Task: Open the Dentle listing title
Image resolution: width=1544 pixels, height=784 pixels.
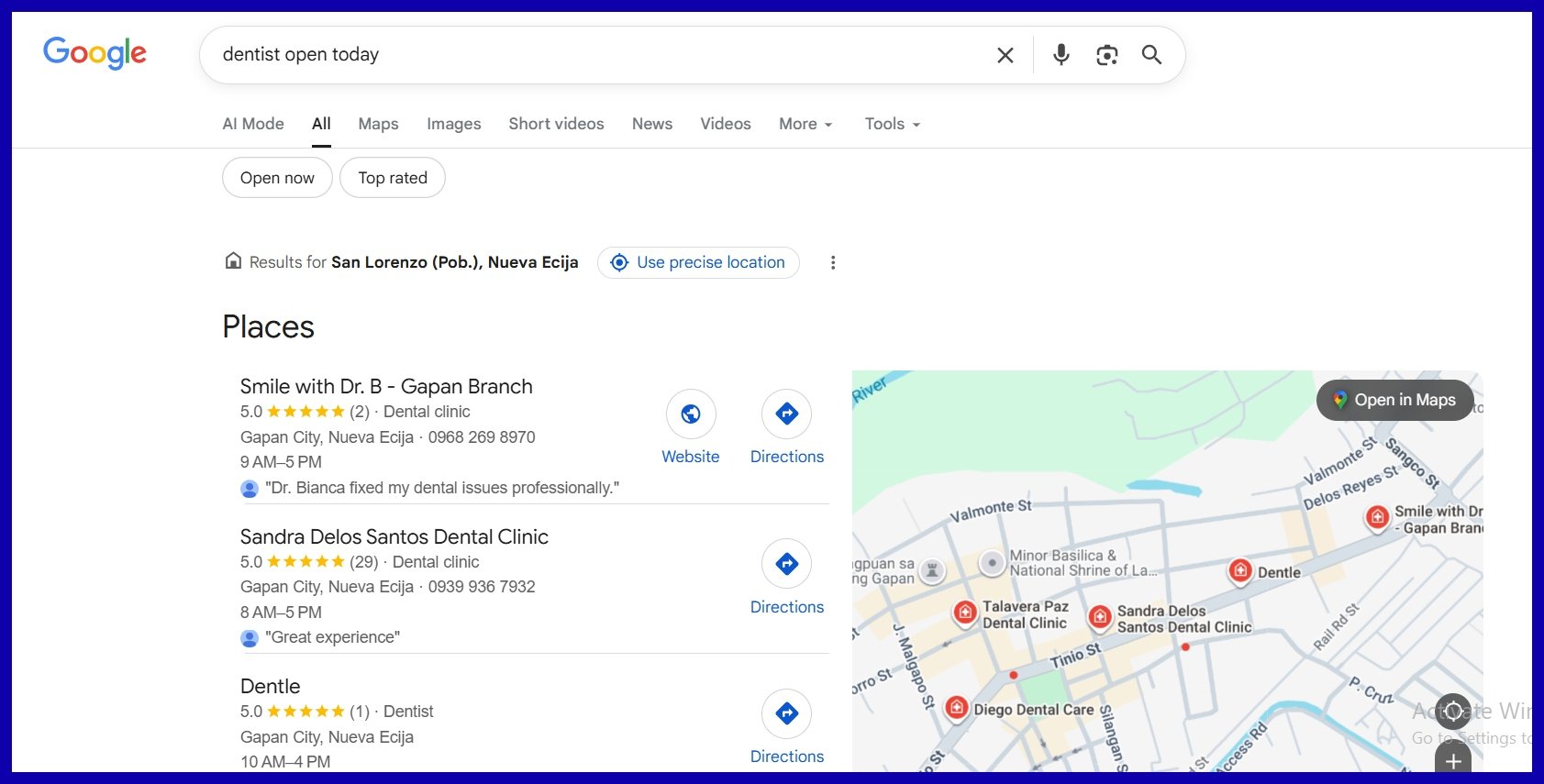Action: coord(270,686)
